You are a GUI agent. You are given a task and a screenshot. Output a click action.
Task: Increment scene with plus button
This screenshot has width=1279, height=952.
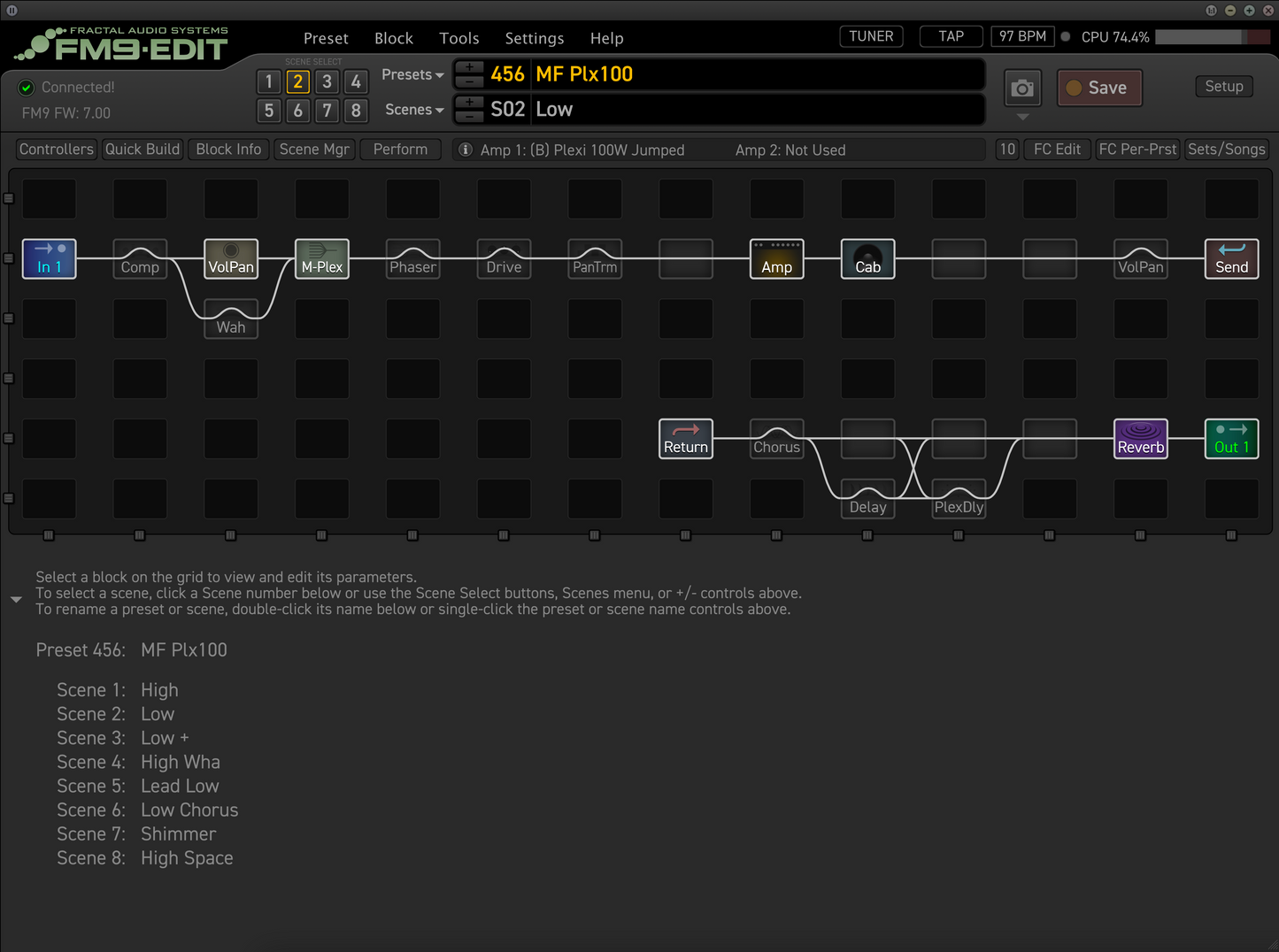pyautogui.click(x=469, y=103)
